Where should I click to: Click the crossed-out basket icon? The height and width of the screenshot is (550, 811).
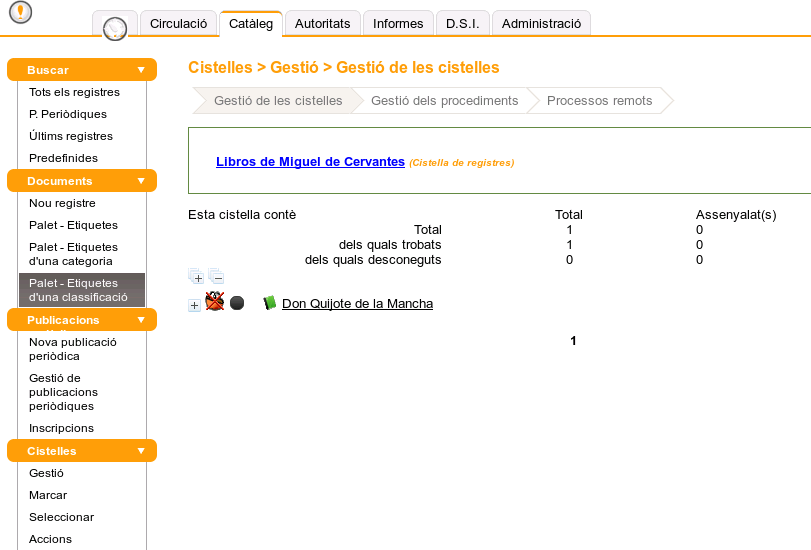215,302
